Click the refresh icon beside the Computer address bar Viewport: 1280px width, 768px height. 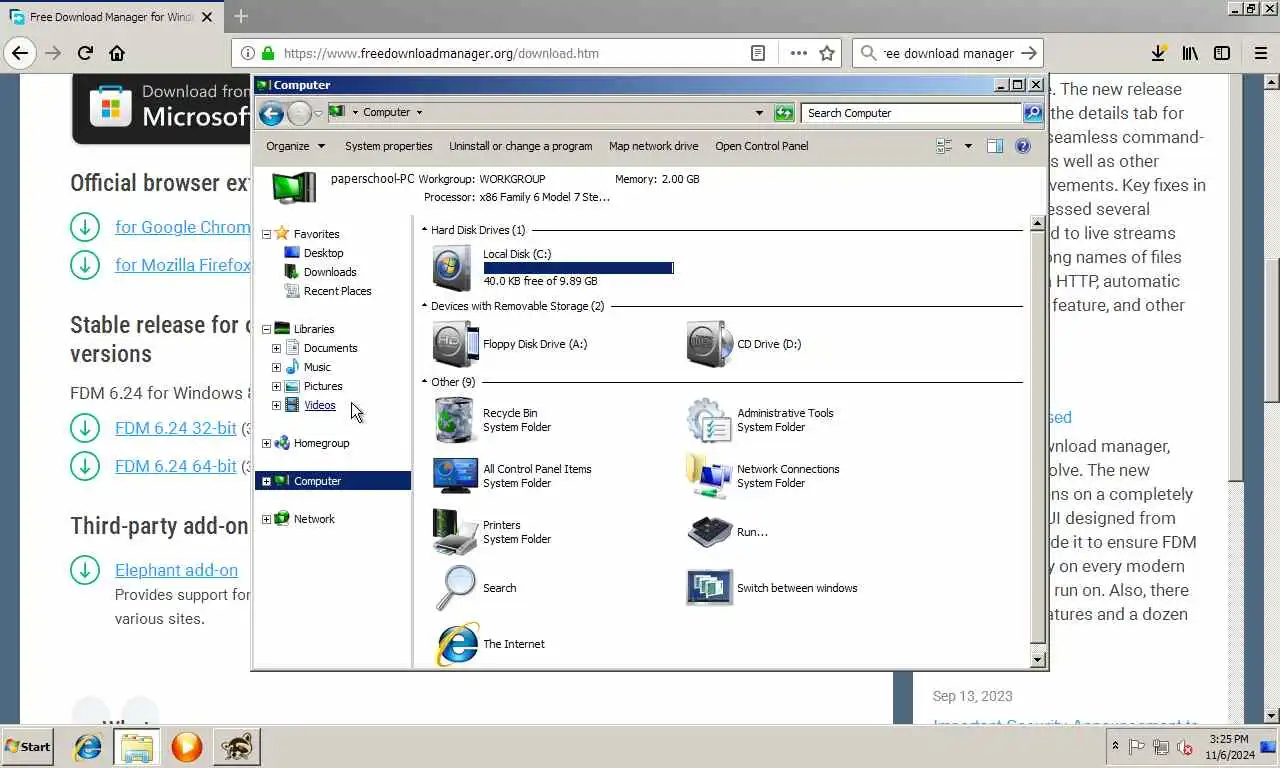pos(784,113)
